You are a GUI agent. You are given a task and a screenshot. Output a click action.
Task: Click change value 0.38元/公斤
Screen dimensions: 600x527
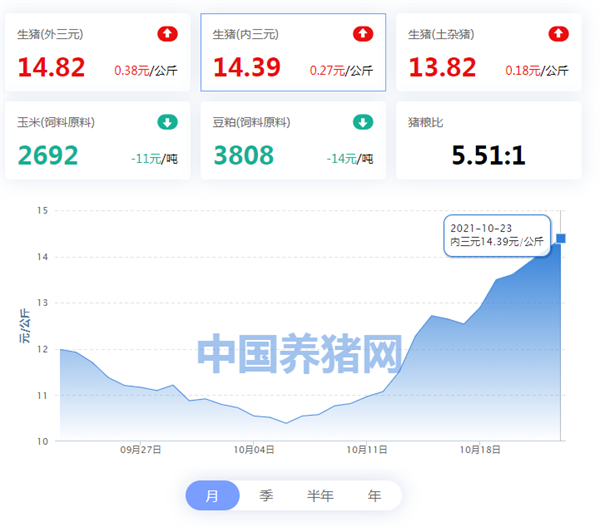[x=146, y=70]
